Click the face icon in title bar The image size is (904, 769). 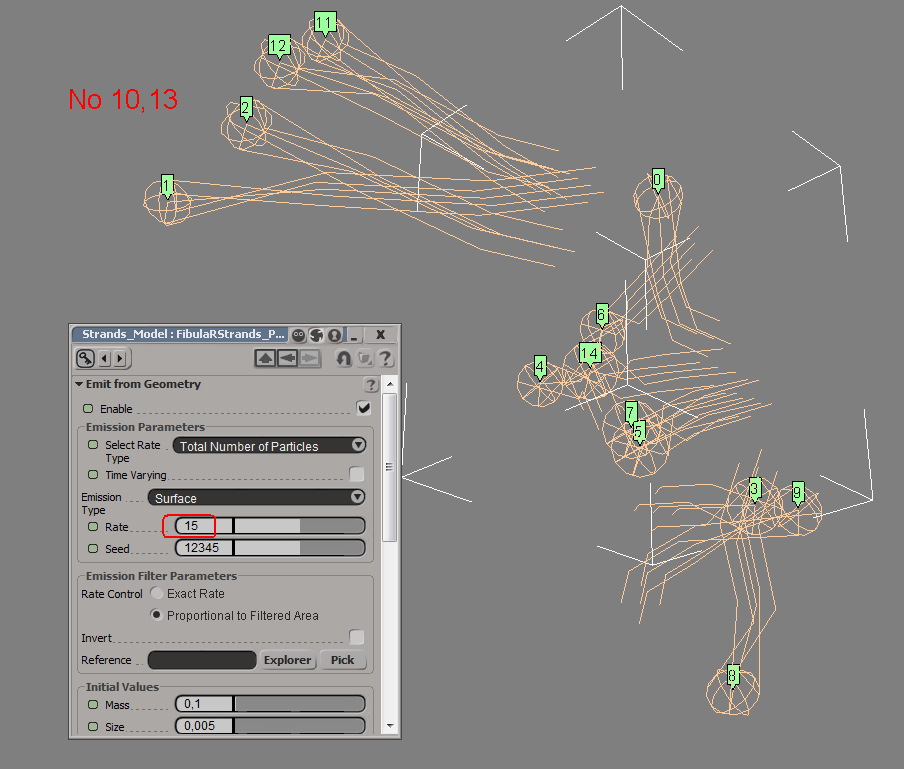[x=299, y=335]
